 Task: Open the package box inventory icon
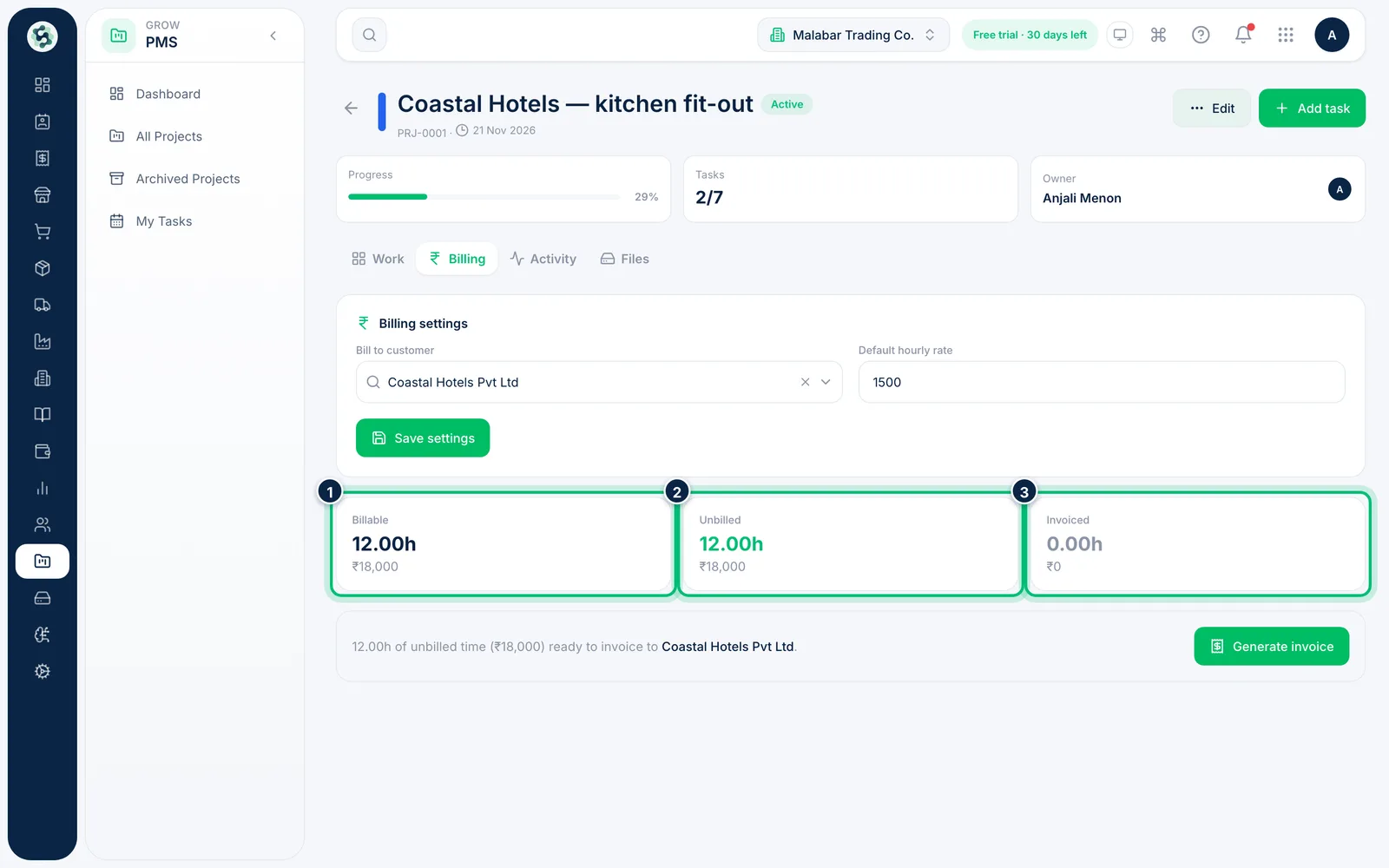(x=42, y=268)
